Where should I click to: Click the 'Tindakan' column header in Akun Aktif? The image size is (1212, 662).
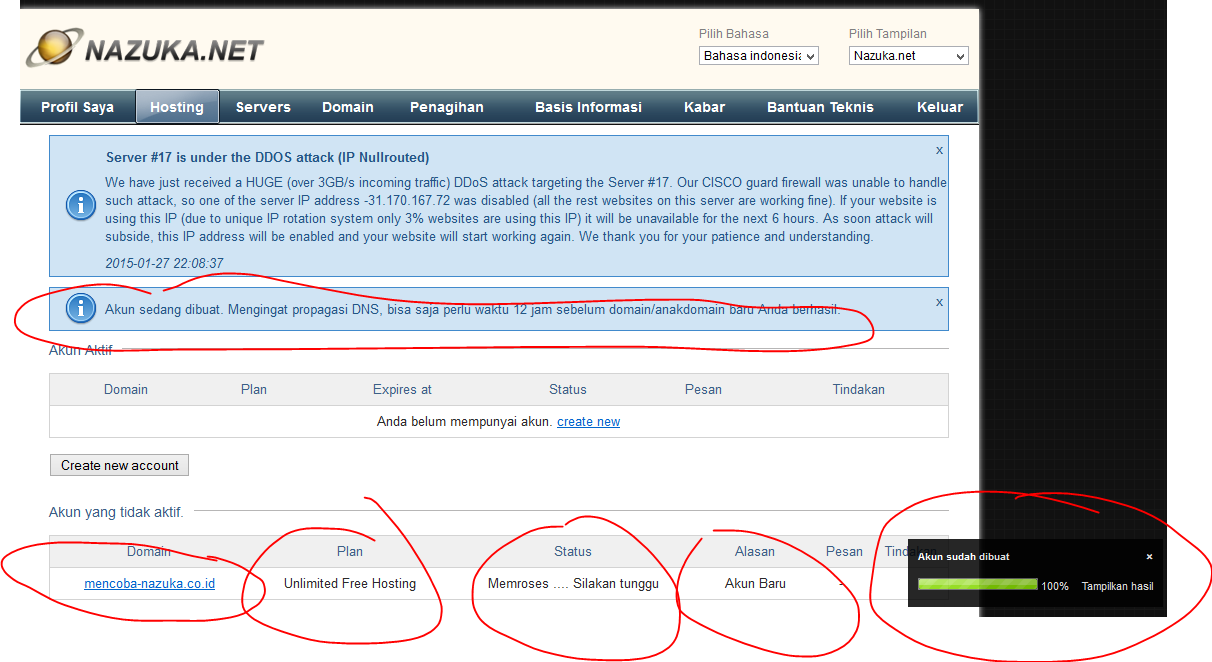858,389
